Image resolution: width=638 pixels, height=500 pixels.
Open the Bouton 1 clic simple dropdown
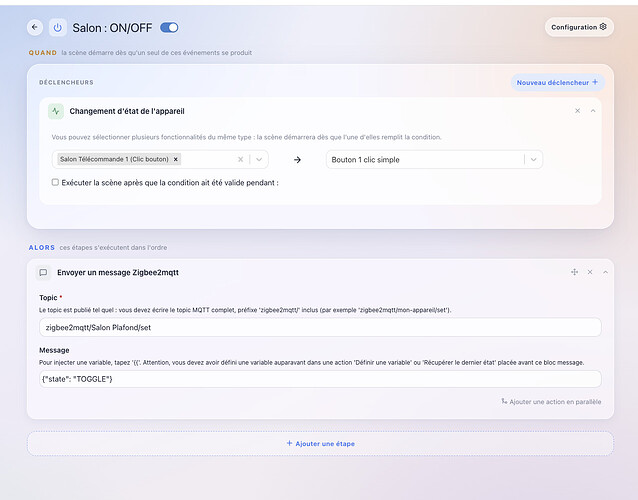[533, 159]
